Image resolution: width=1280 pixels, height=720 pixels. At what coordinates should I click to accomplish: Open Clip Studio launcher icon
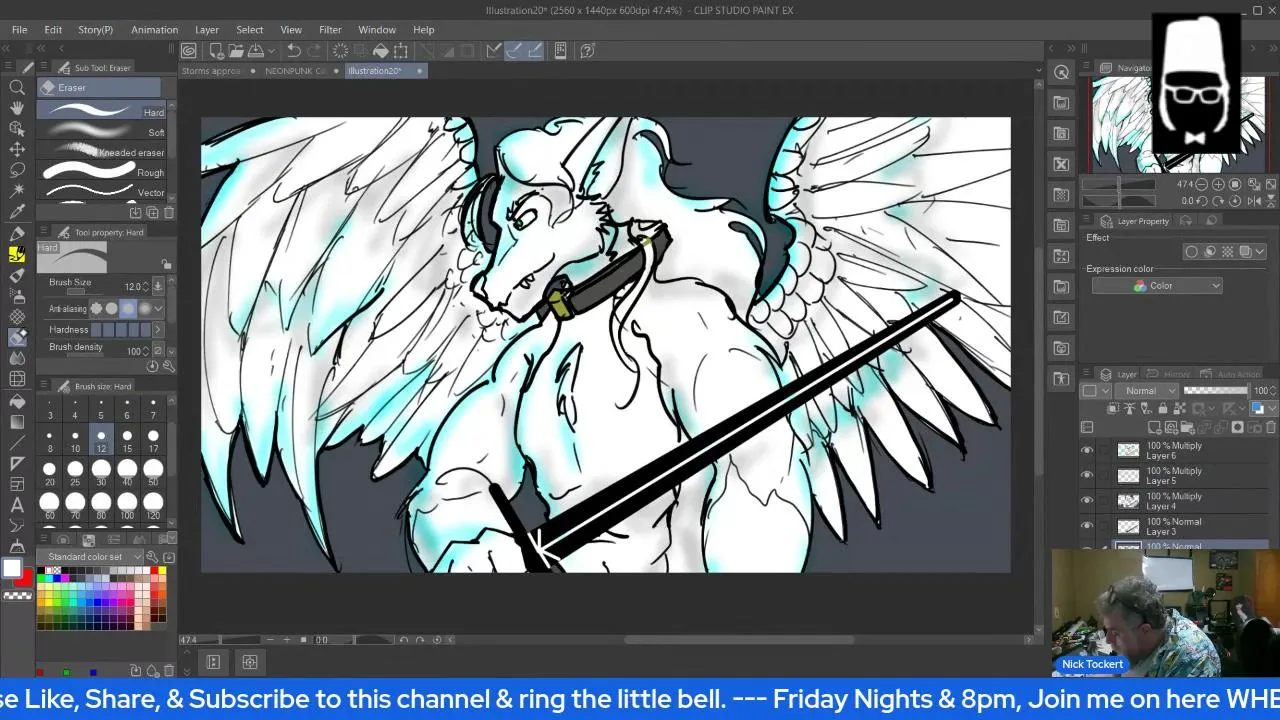point(188,50)
